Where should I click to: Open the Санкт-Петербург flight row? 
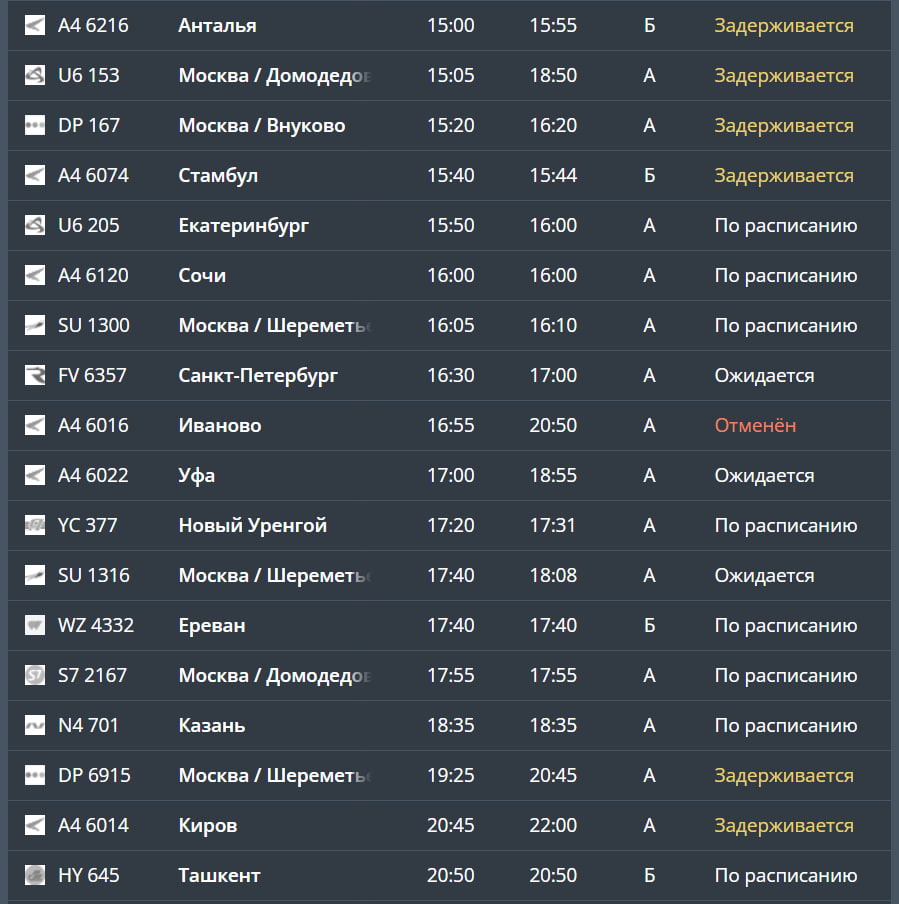point(258,375)
